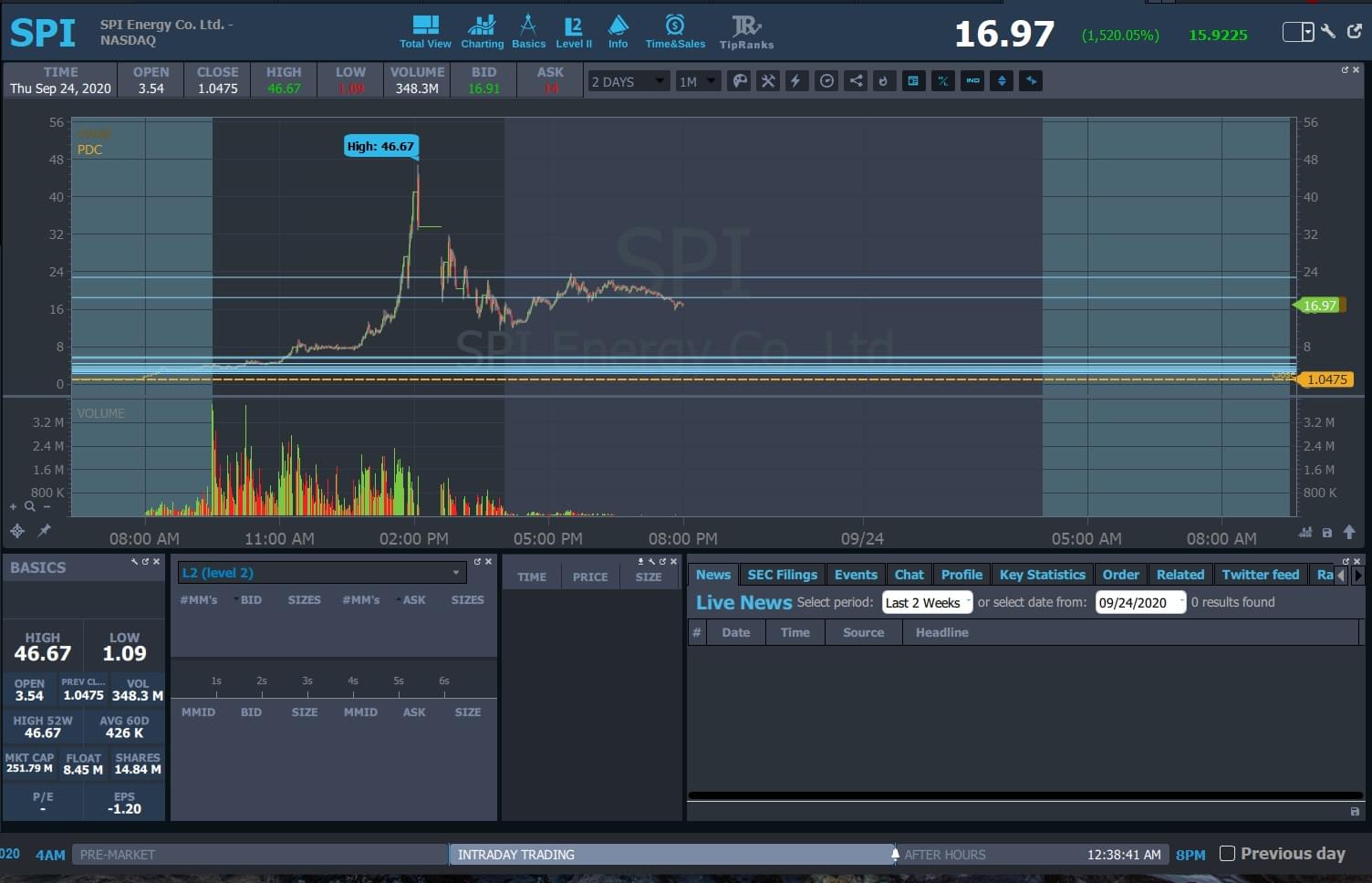This screenshot has width=1372, height=883.
Task: Click the share icon in chart toolbar
Action: [856, 81]
